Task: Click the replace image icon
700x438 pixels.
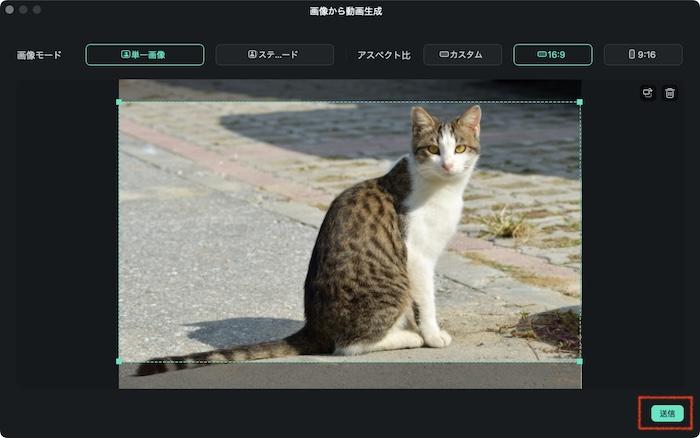Action: coord(648,93)
